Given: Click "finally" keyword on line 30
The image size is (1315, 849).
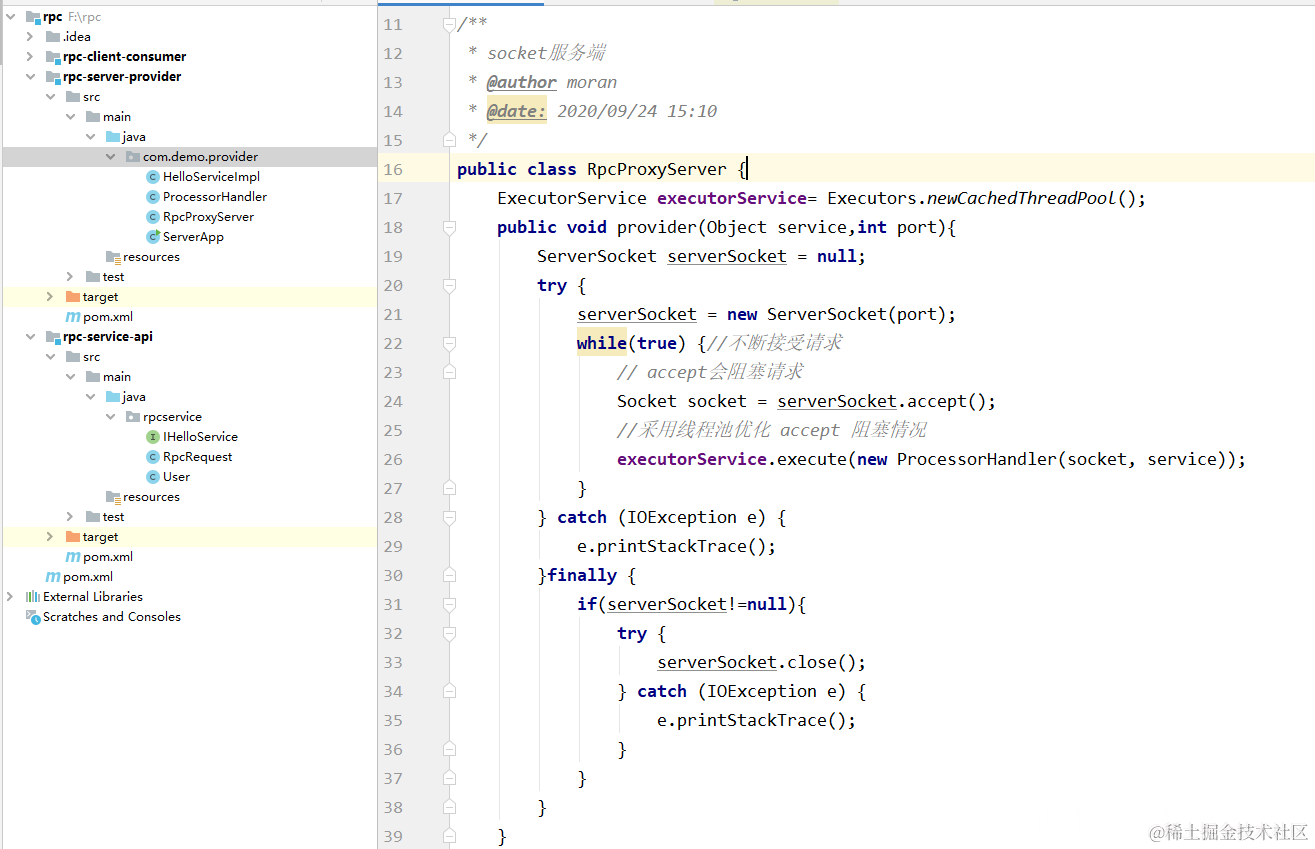Looking at the screenshot, I should tap(582, 575).
